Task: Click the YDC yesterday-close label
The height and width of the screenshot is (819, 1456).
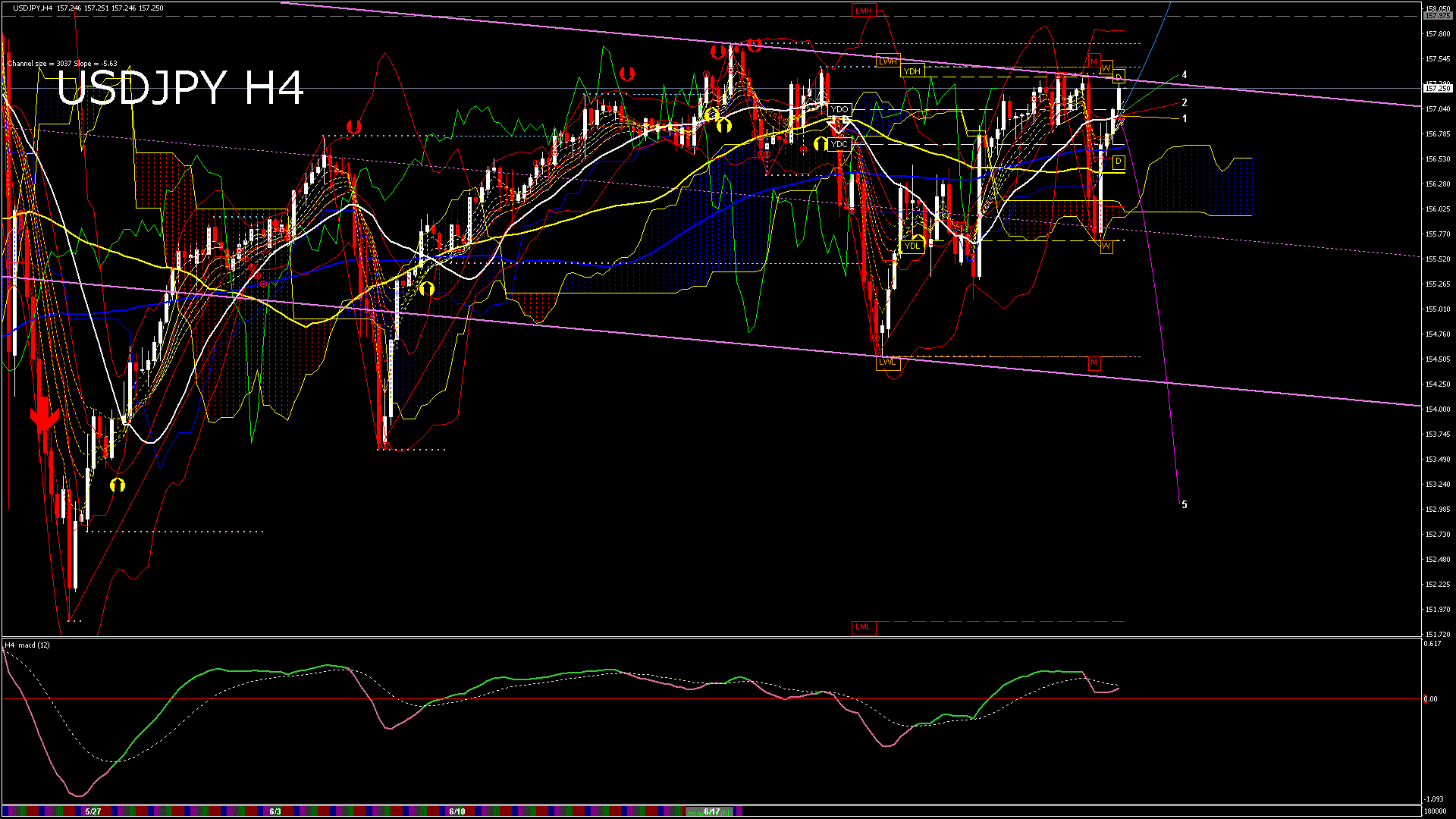Action: point(839,144)
